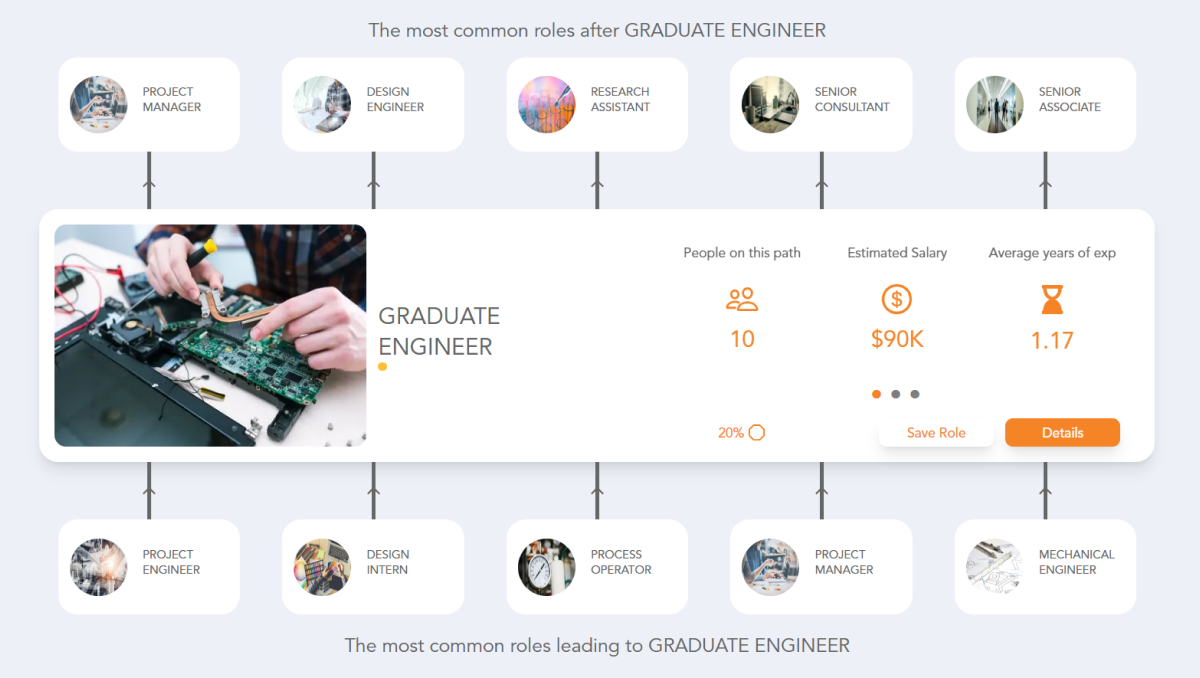Open the Design Engineer role card
The image size is (1200, 678).
point(373,104)
